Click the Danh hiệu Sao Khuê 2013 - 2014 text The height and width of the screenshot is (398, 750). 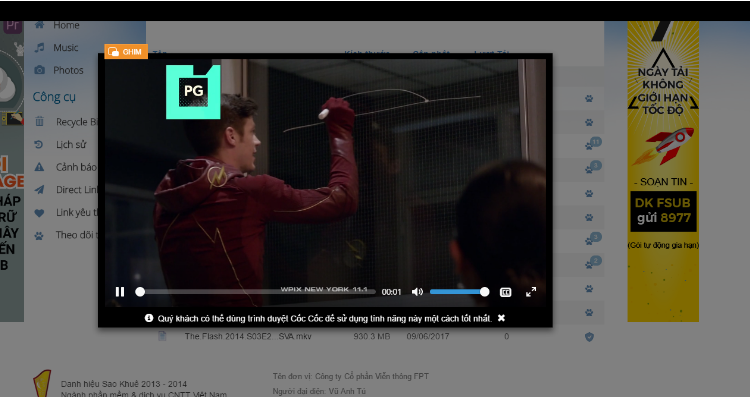[x=124, y=384]
